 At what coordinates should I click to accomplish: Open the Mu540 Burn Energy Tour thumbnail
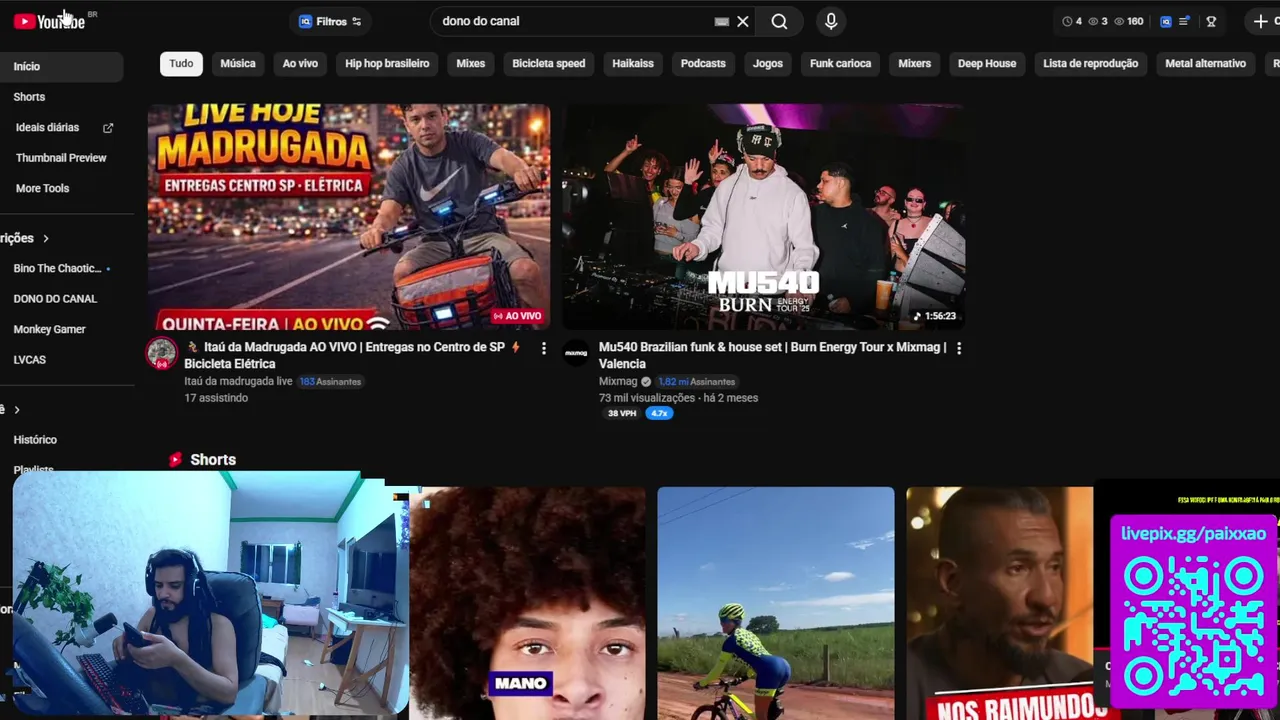(x=763, y=217)
